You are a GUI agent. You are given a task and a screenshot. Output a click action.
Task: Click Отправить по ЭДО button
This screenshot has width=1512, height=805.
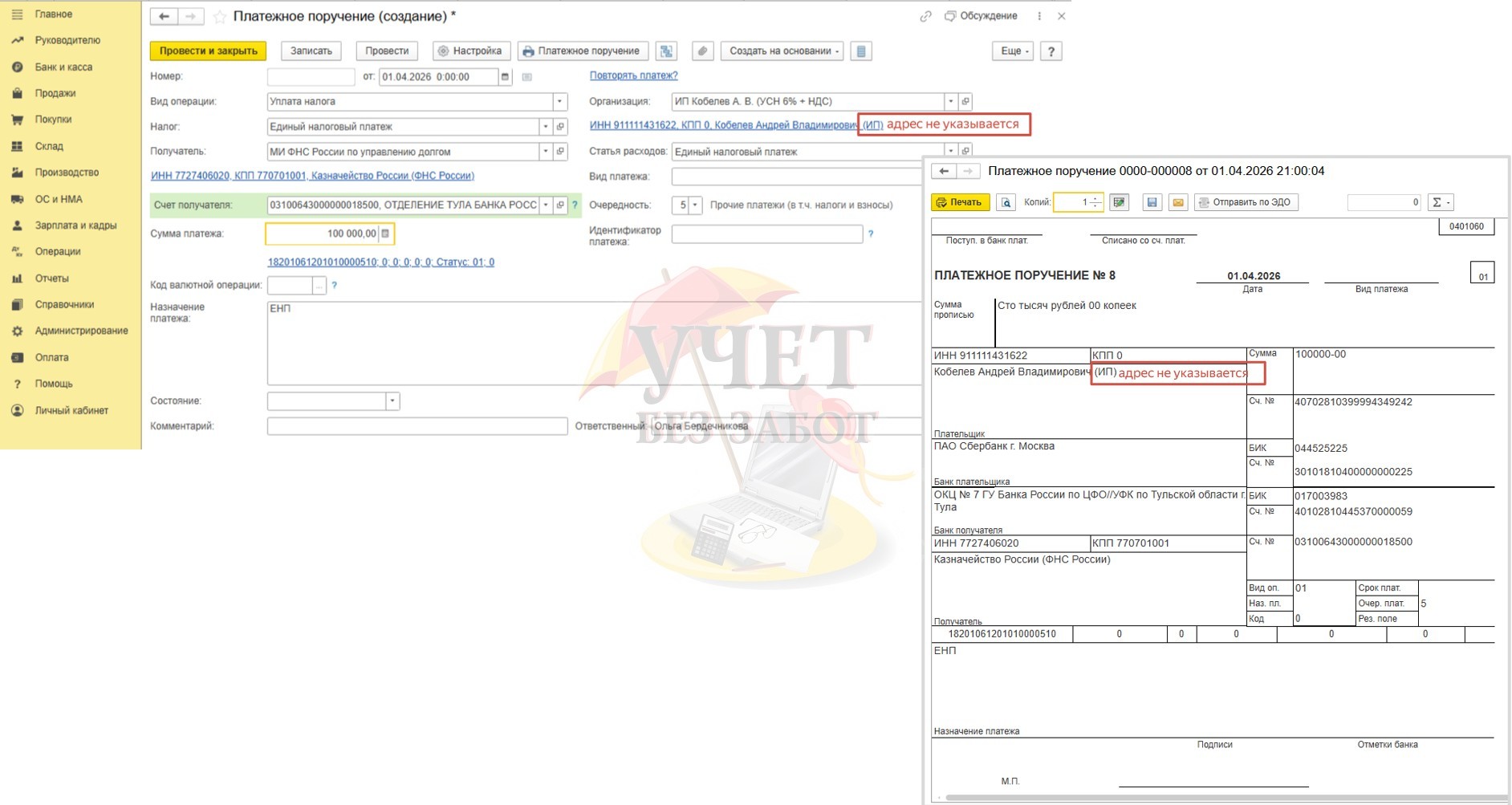click(x=1246, y=202)
